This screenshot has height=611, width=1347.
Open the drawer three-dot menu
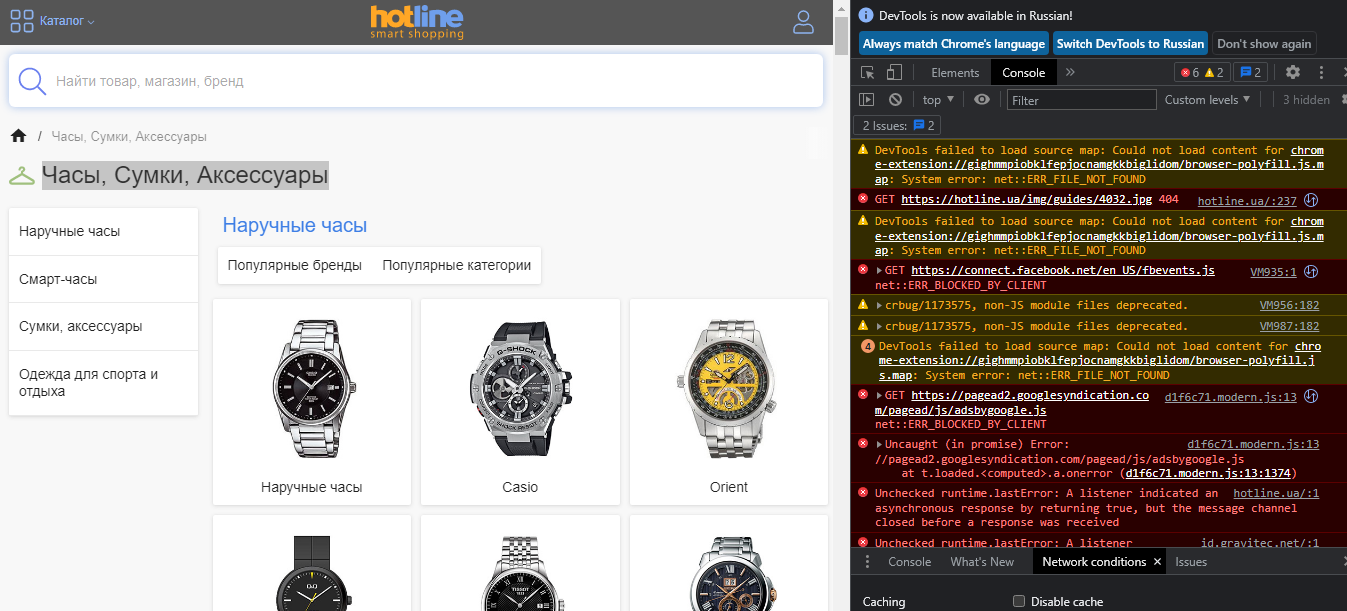click(x=866, y=562)
